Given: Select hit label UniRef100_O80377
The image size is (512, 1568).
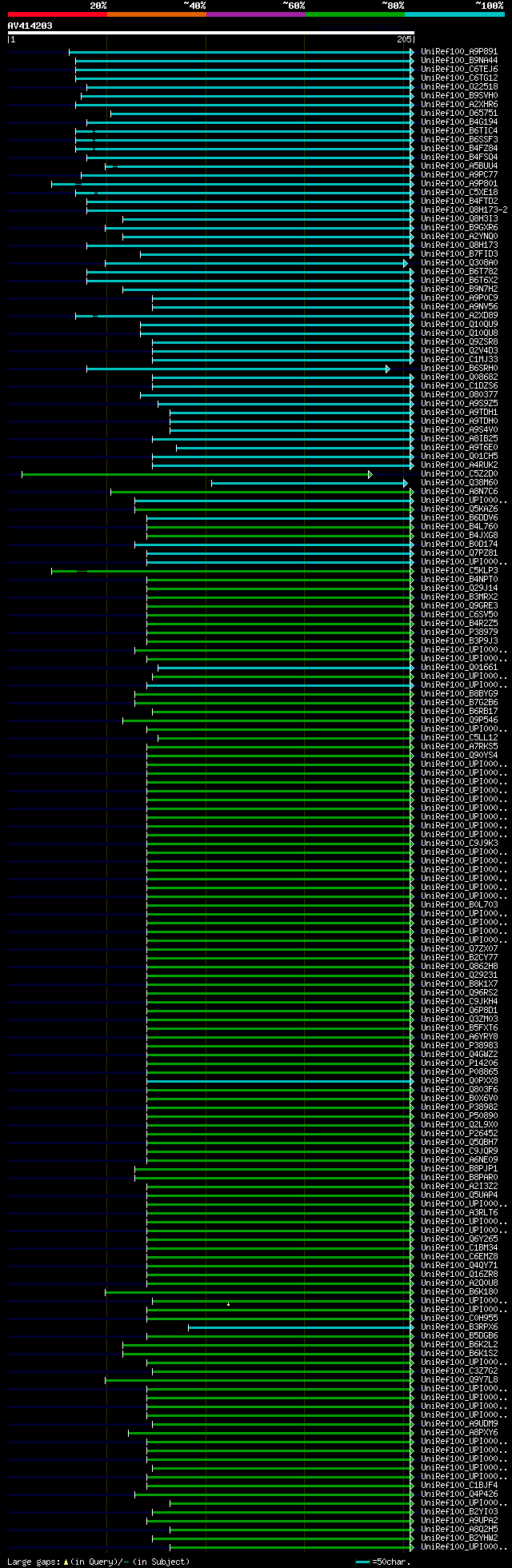Looking at the screenshot, I should 459,395.
